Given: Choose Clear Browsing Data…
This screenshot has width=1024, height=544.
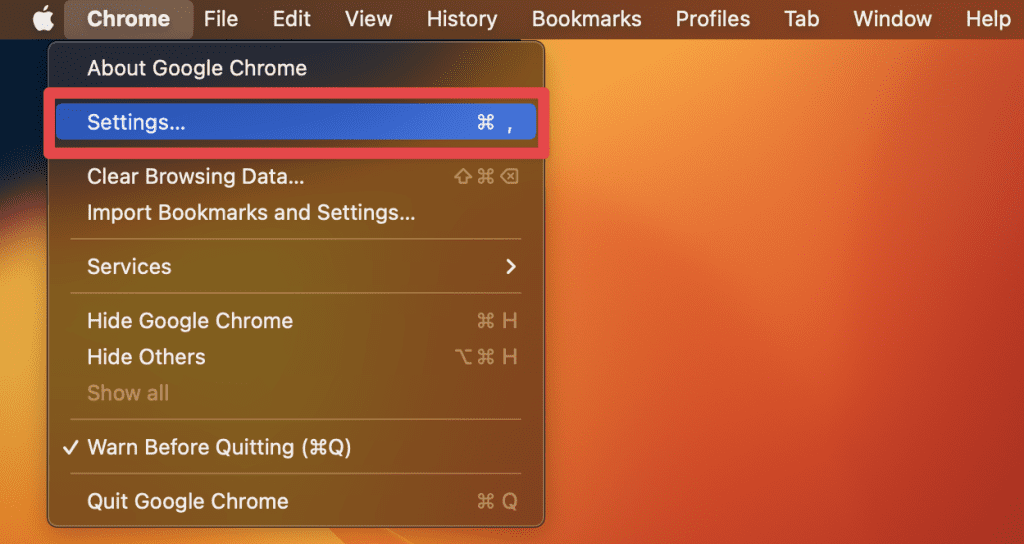Looking at the screenshot, I should pos(196,177).
